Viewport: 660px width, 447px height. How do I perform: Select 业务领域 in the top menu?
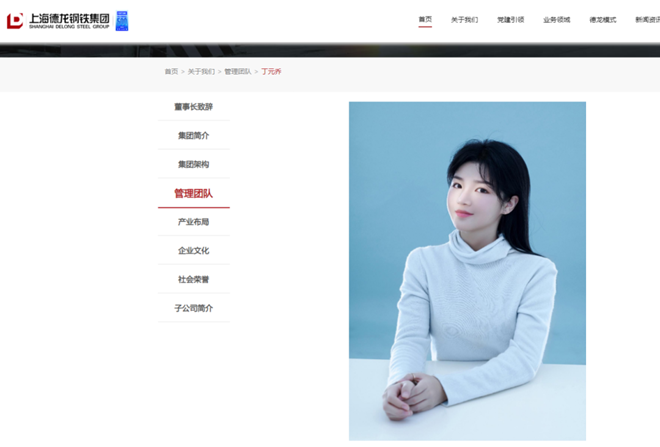[x=556, y=20]
